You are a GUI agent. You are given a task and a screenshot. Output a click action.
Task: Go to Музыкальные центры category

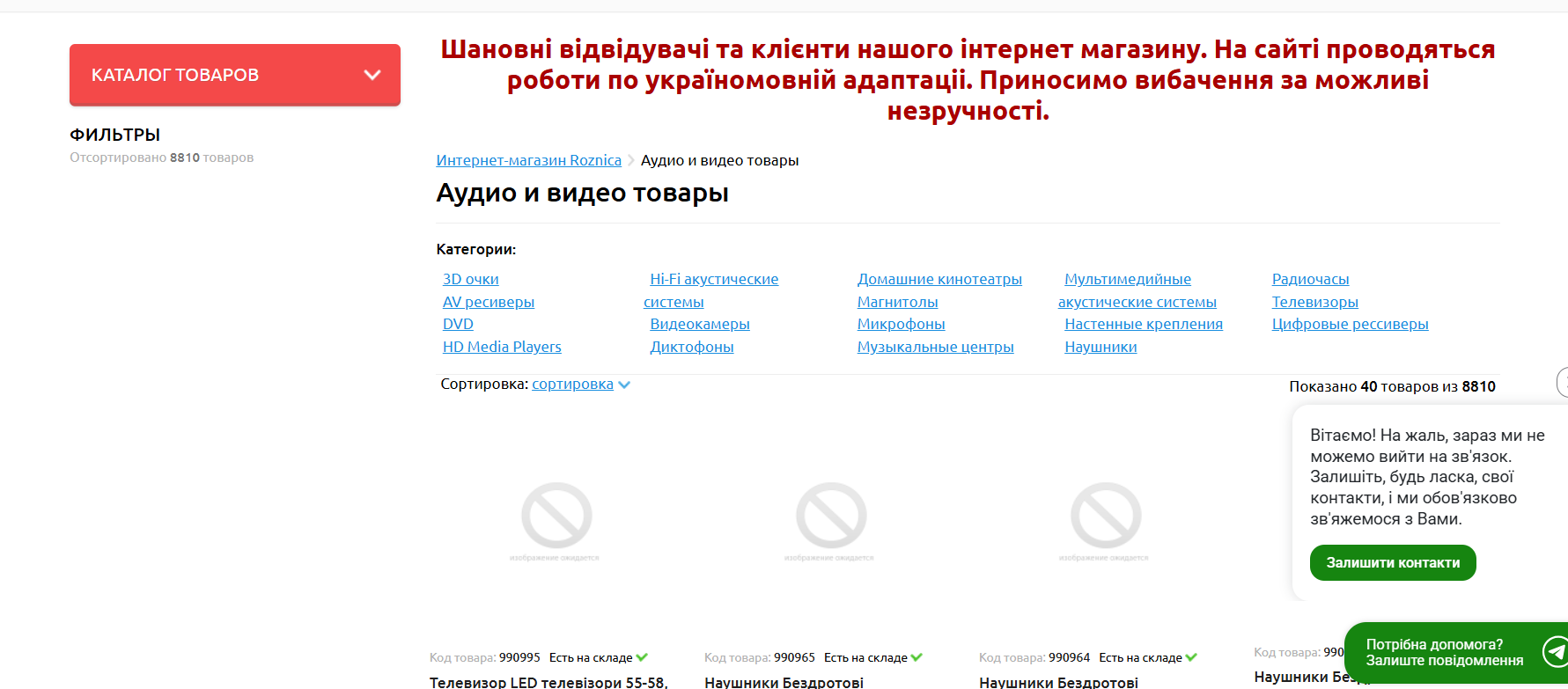(935, 347)
